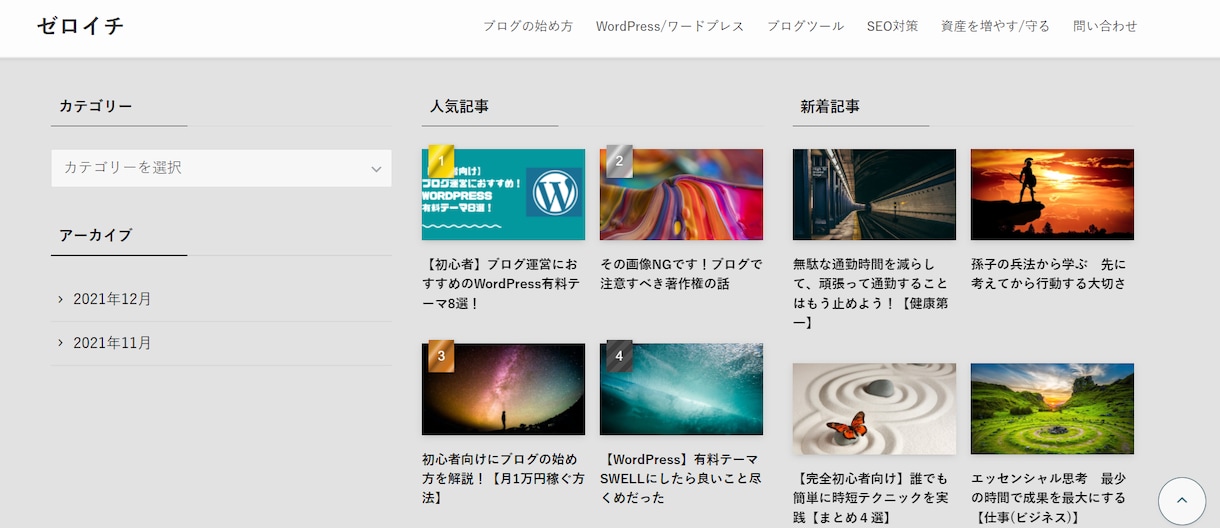Open the WordPress/ワードプレス menu item
This screenshot has width=1220, height=528.
point(670,27)
